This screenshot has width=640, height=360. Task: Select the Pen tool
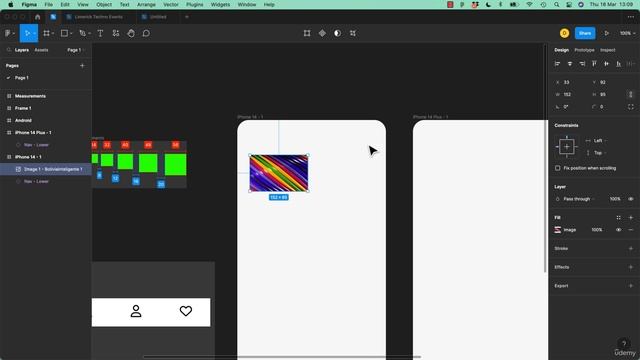[82, 33]
